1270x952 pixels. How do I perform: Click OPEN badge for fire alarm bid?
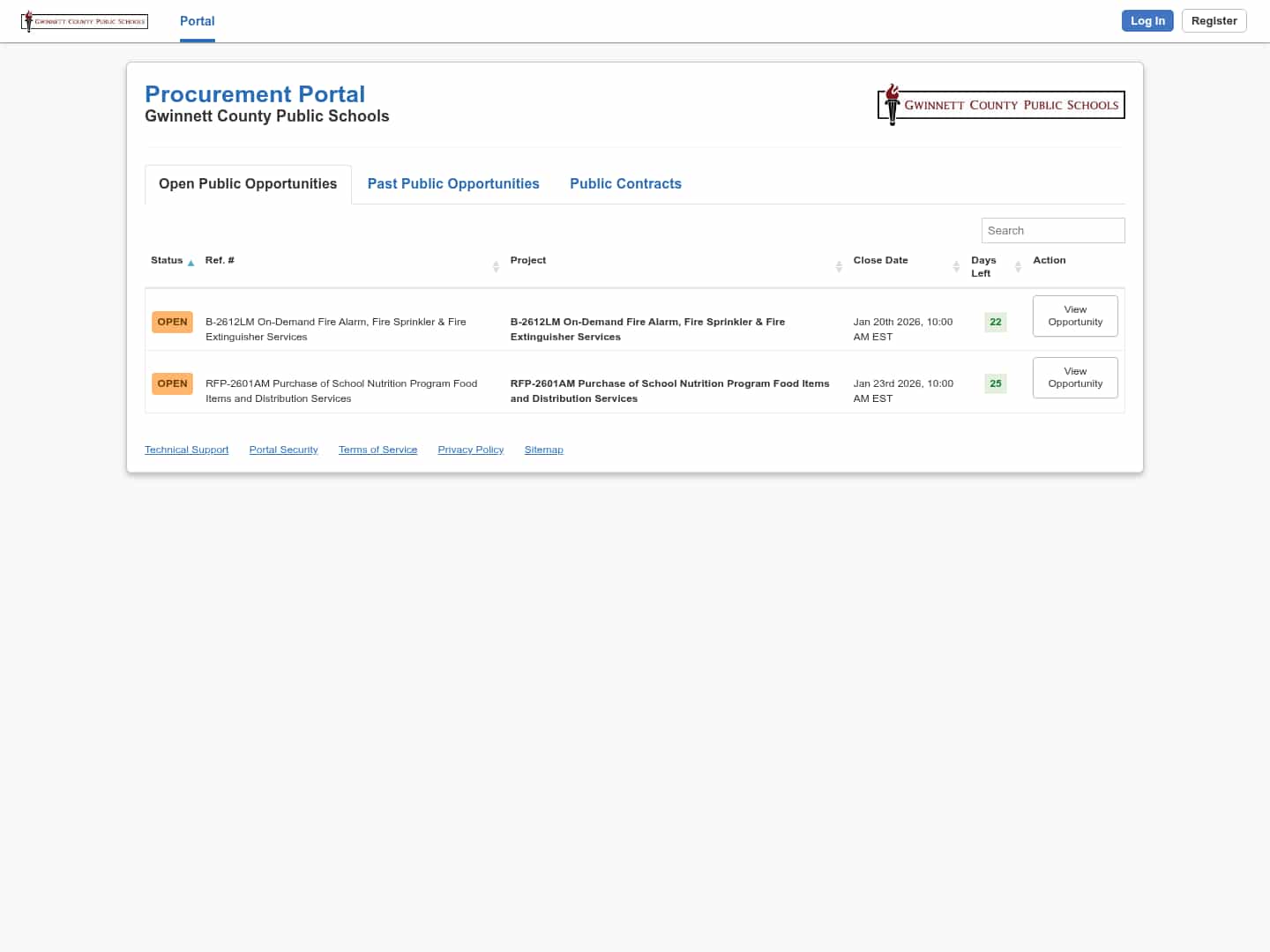pyautogui.click(x=172, y=322)
